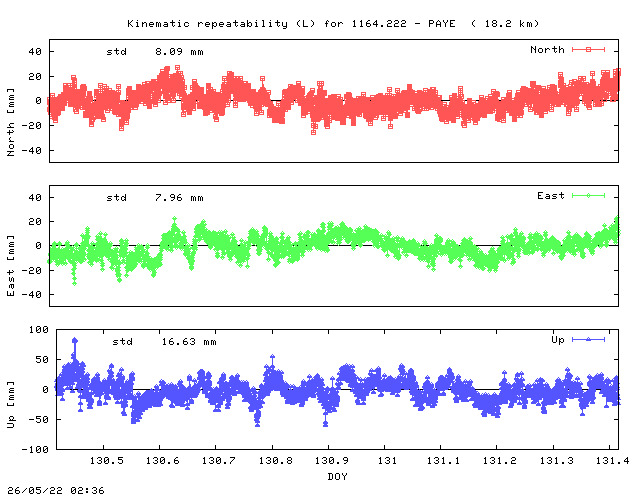The height and width of the screenshot is (496, 640).
Task: Click the Up legend label
Action: click(558, 340)
